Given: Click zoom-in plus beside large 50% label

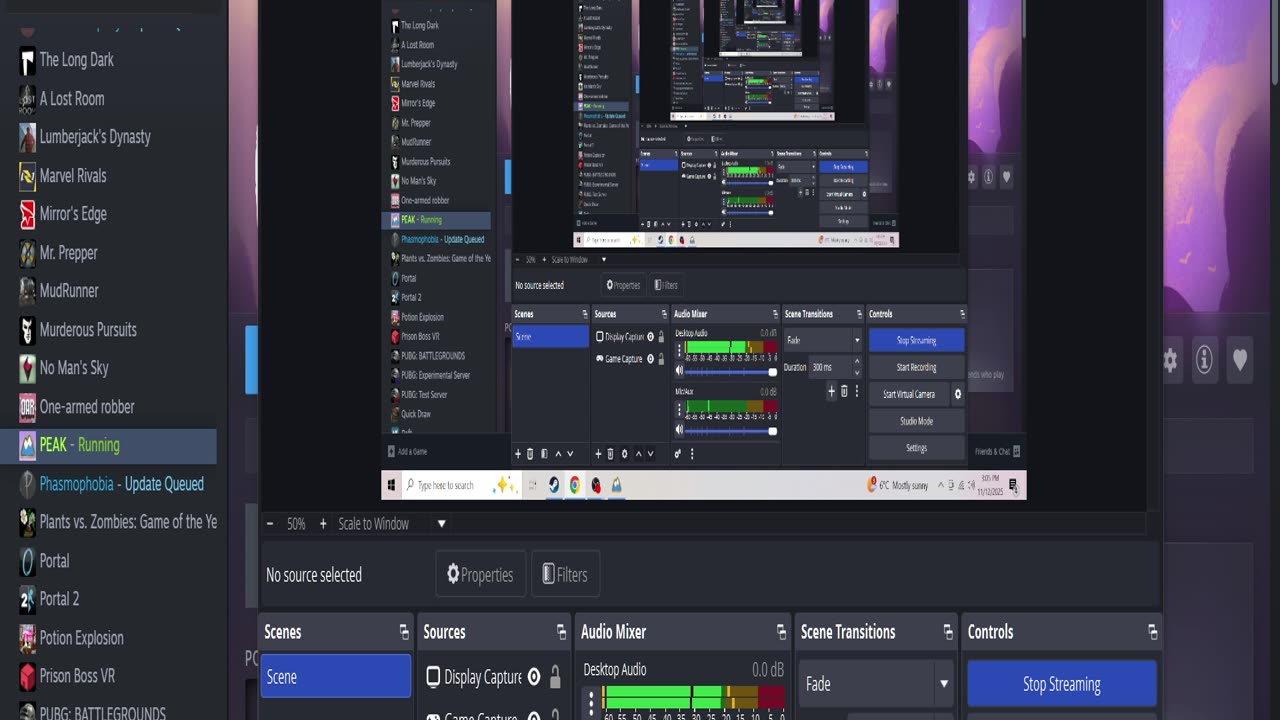Looking at the screenshot, I should (322, 524).
